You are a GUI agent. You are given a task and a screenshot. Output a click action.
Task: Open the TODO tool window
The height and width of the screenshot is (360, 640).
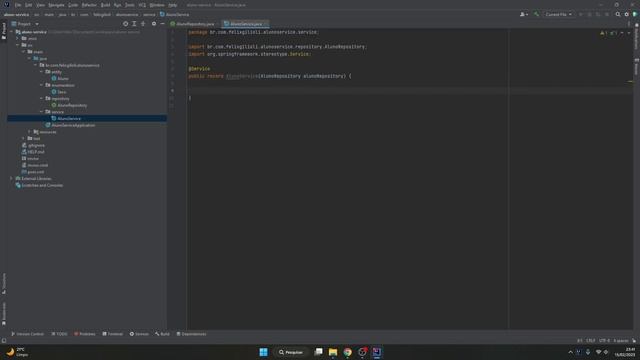pos(59,334)
